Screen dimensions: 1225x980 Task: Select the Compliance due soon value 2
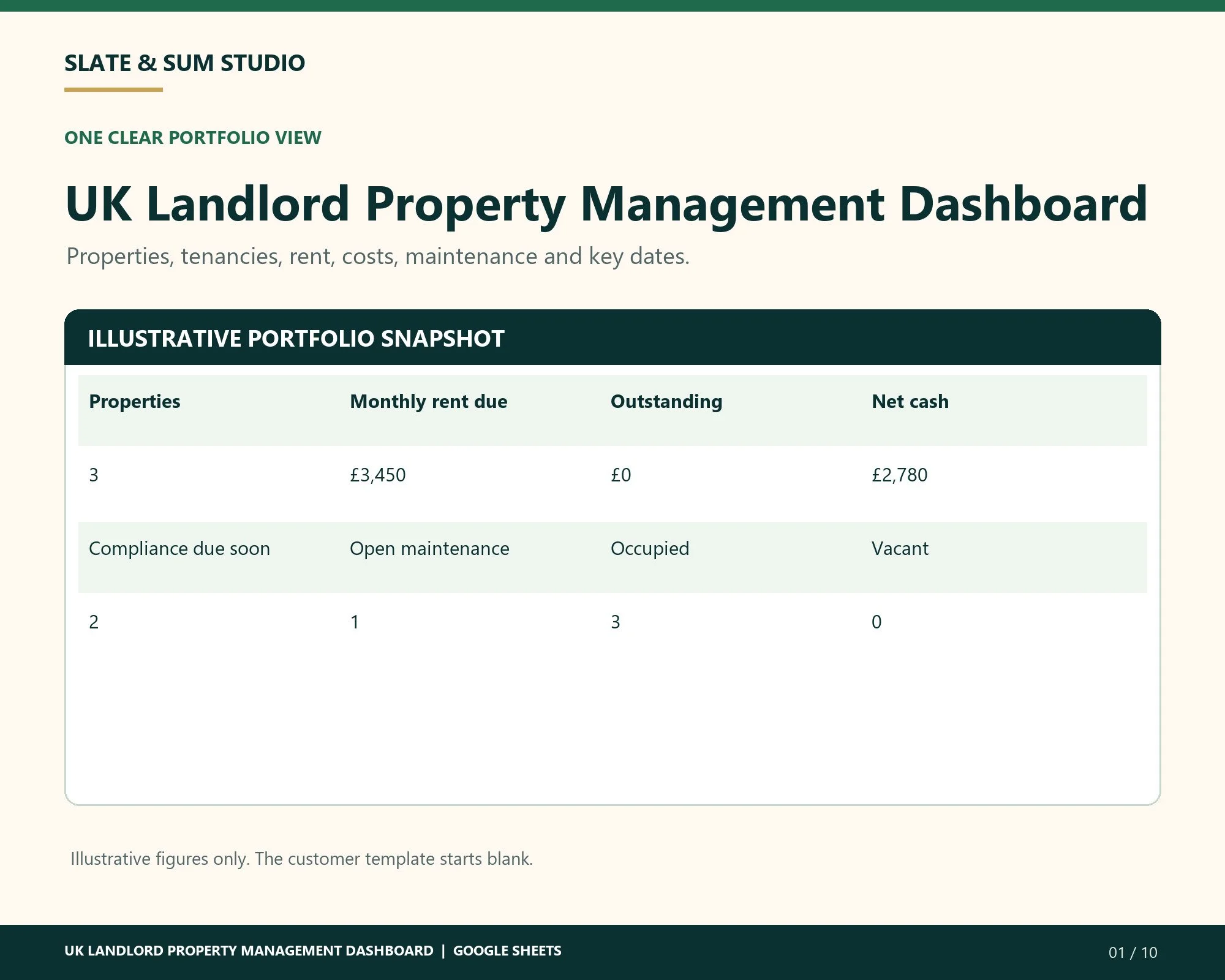[94, 622]
